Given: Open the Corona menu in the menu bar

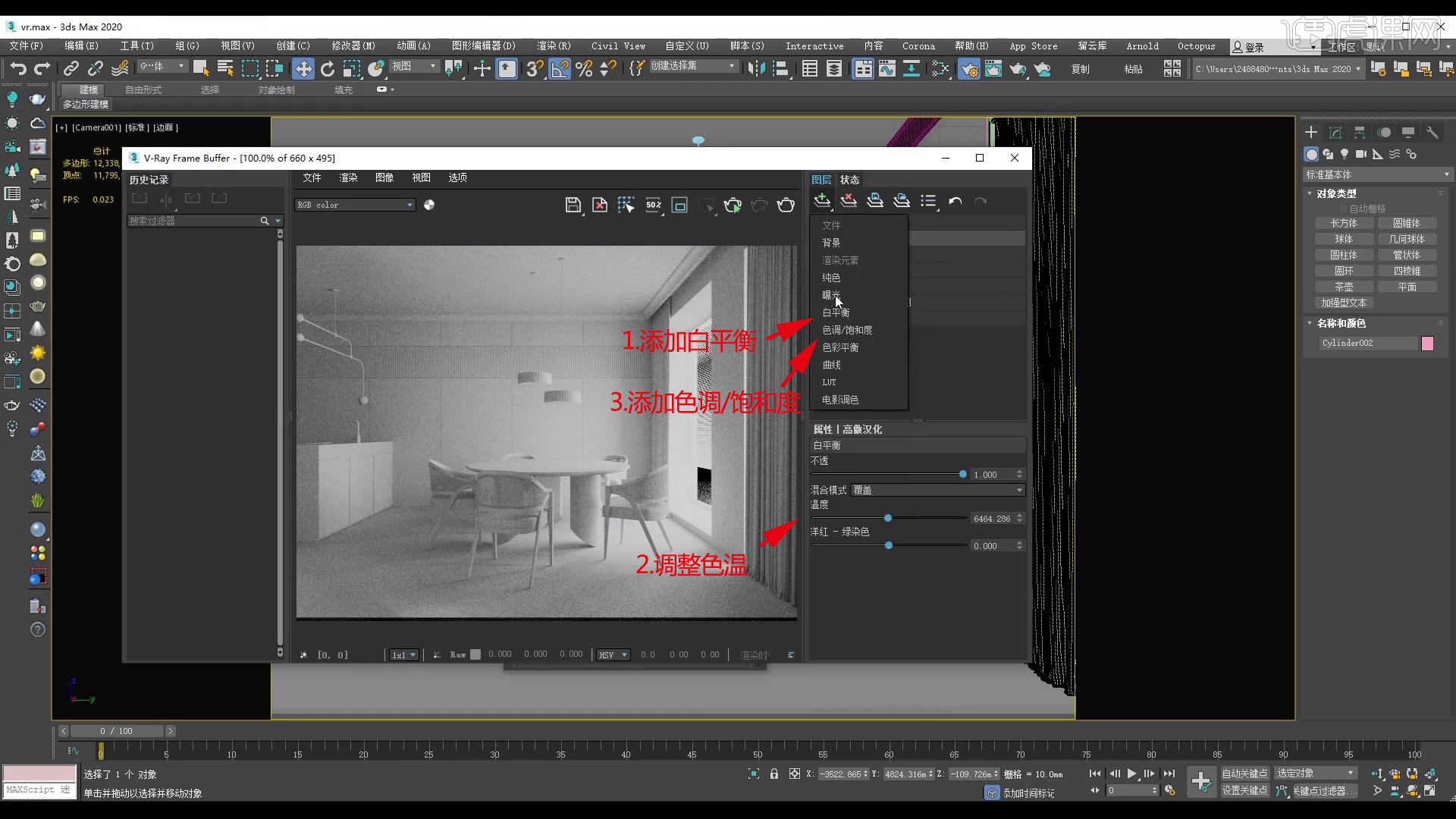Looking at the screenshot, I should coord(918,45).
